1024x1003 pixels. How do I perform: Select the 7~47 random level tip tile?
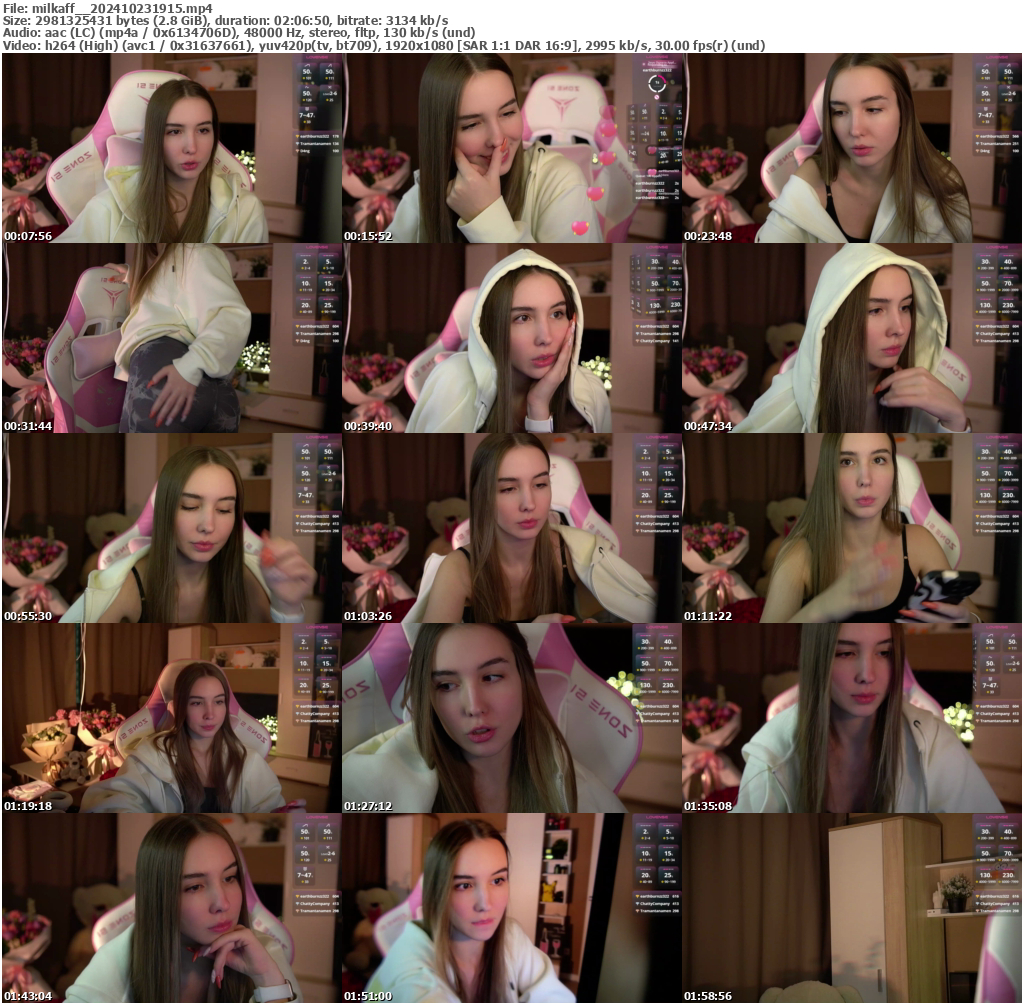click(x=984, y=114)
